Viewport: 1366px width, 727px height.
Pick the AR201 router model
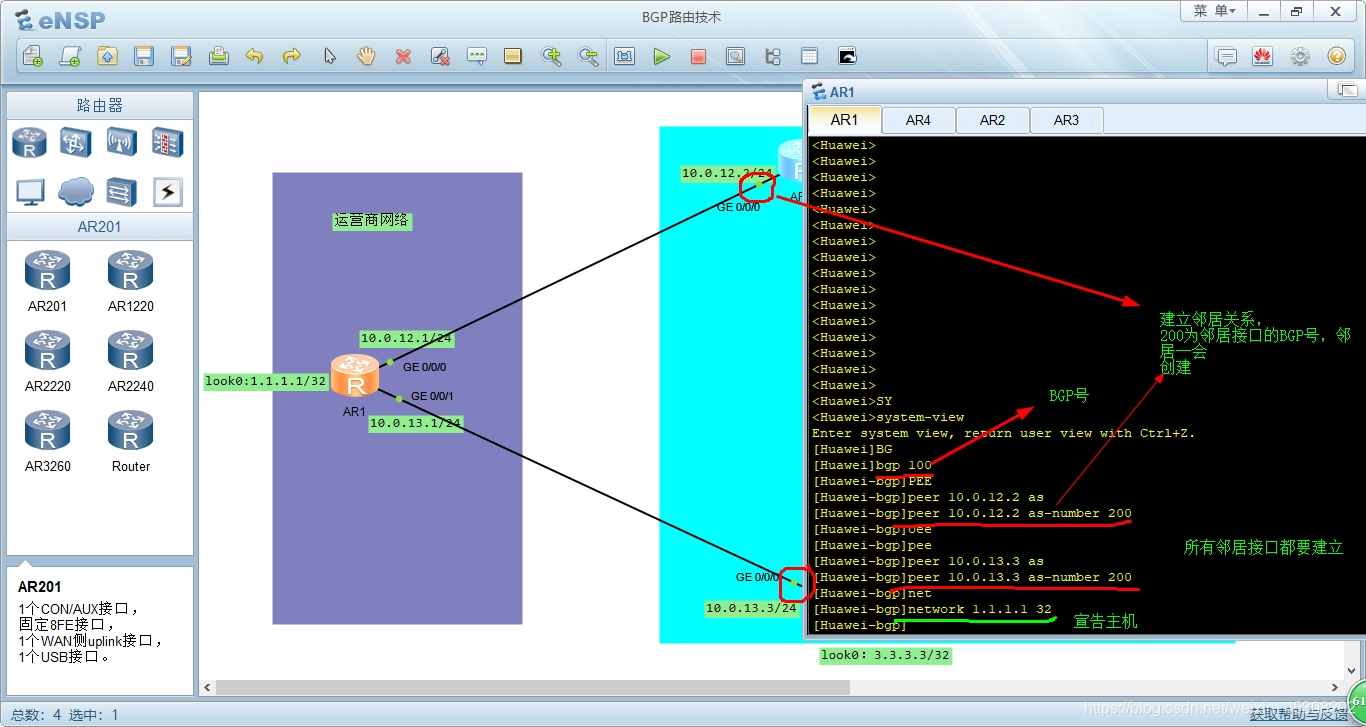pos(47,281)
